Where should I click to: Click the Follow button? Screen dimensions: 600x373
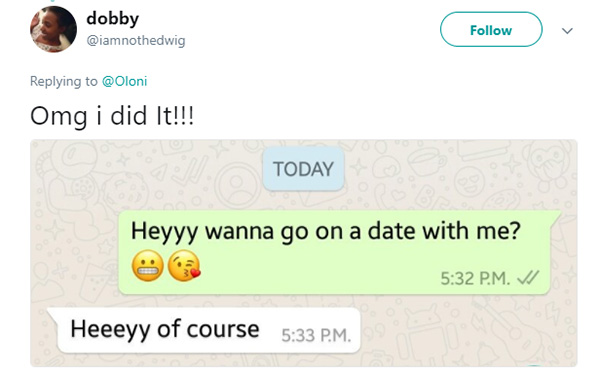point(491,29)
